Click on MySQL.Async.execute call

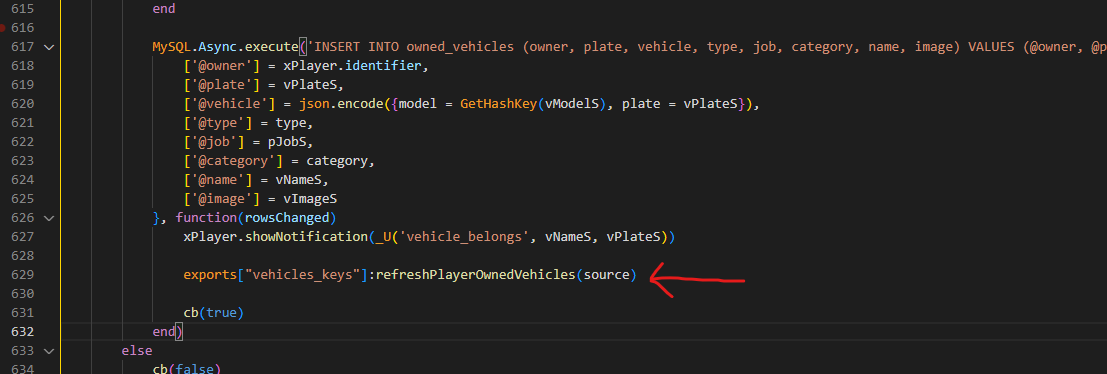point(225,47)
